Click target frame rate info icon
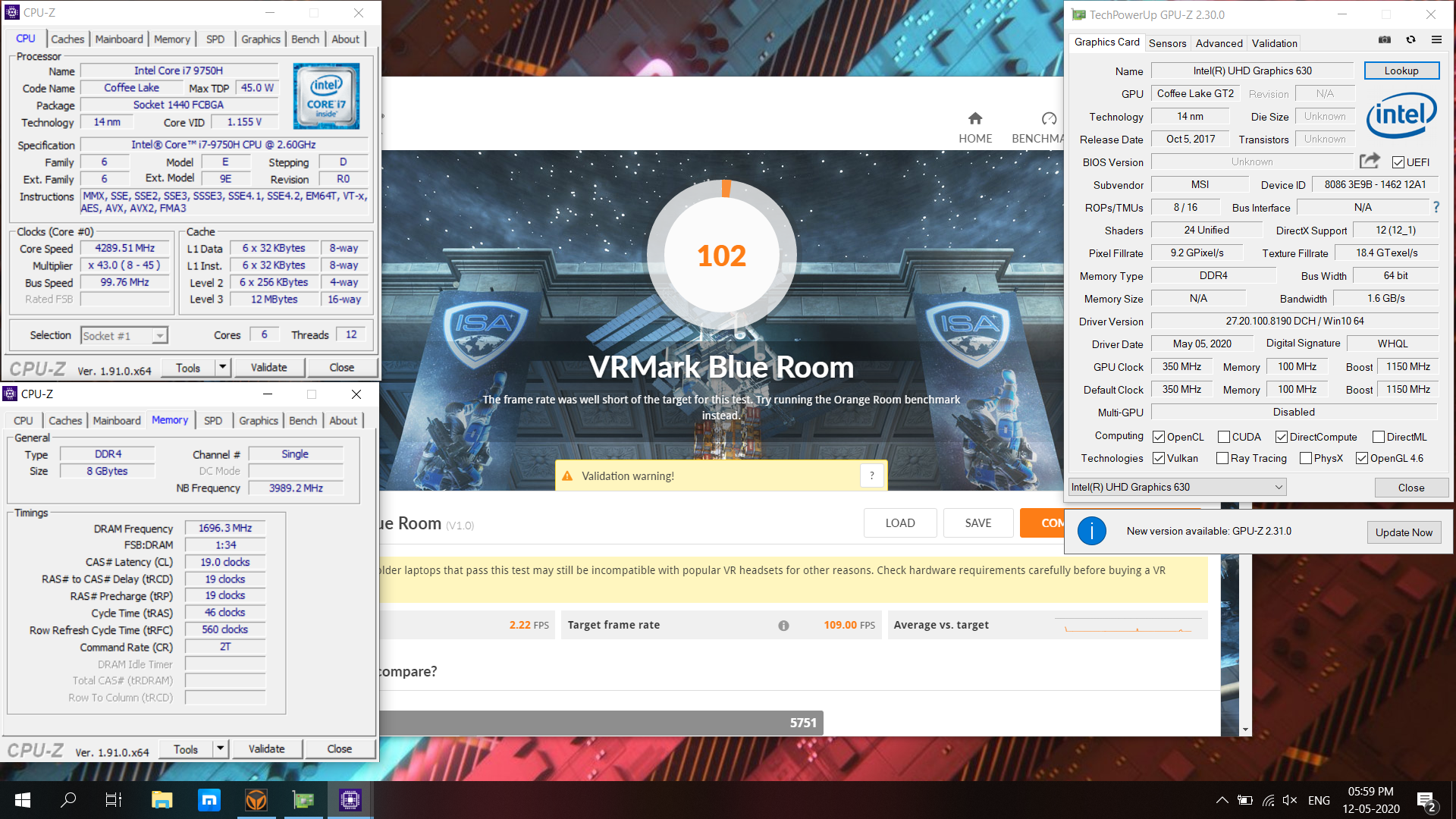 [783, 626]
